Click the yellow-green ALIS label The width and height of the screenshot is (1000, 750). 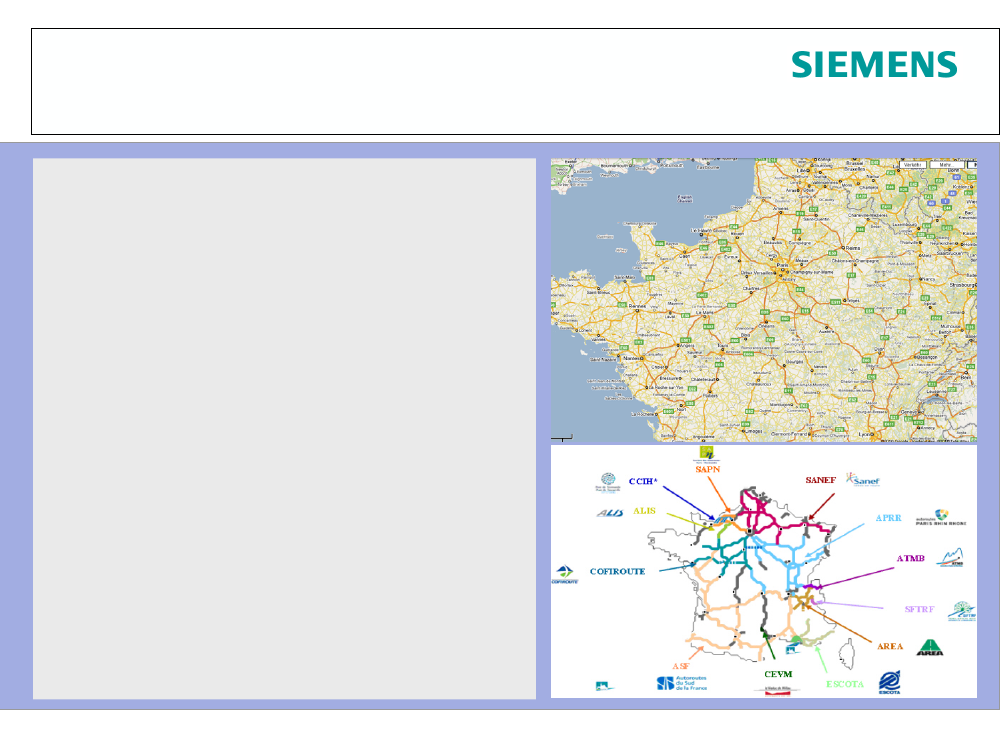pos(644,511)
